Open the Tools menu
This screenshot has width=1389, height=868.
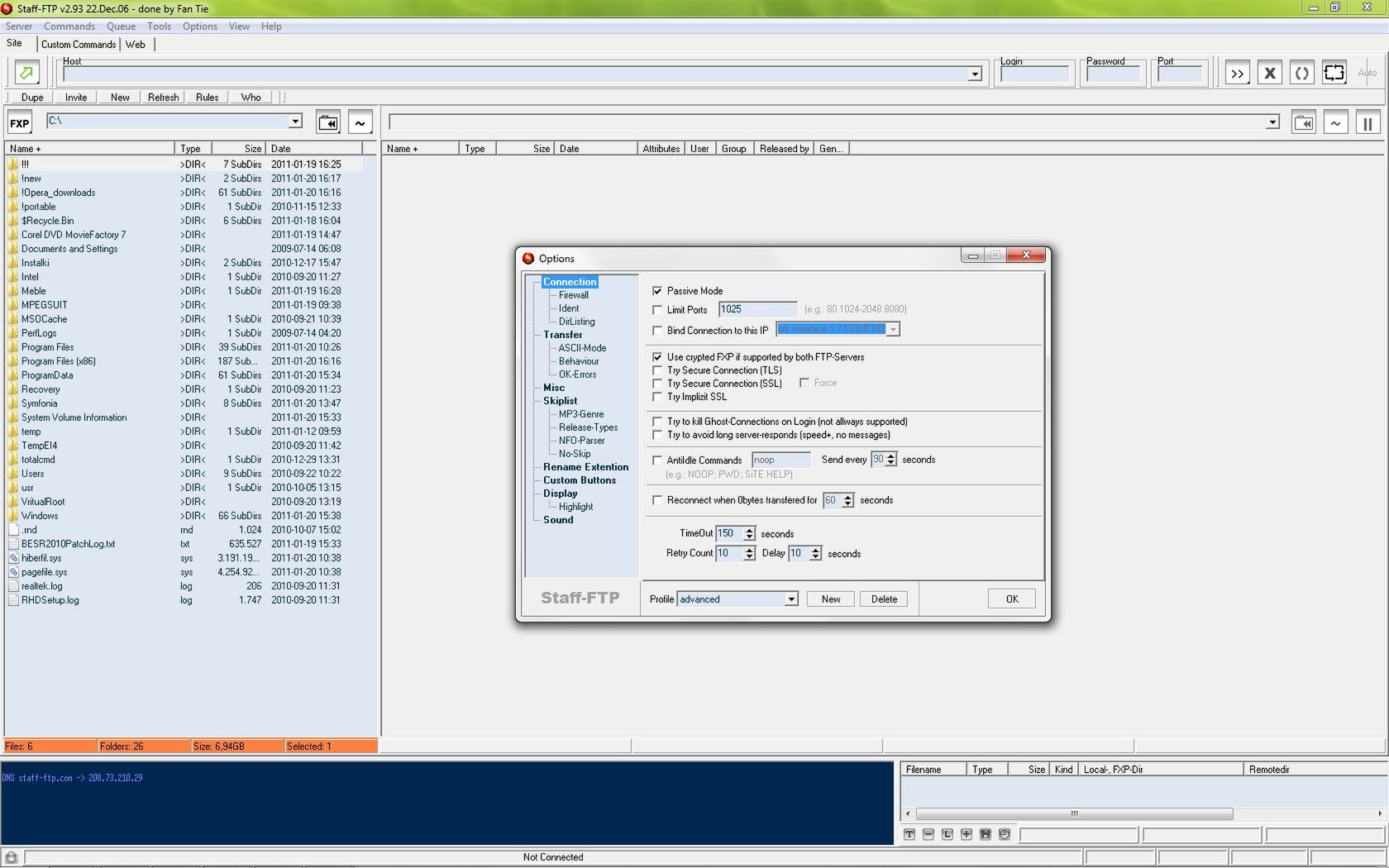tap(159, 26)
